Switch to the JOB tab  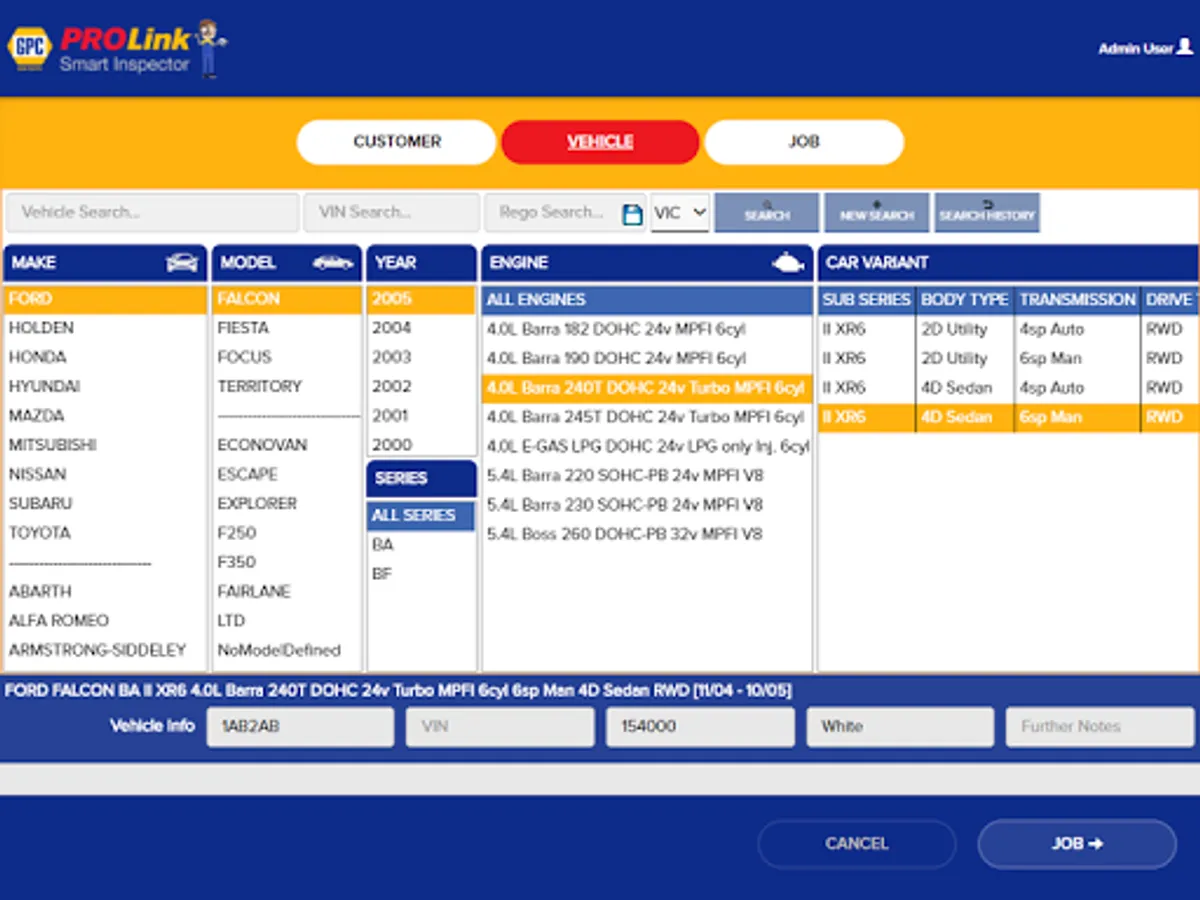804,142
